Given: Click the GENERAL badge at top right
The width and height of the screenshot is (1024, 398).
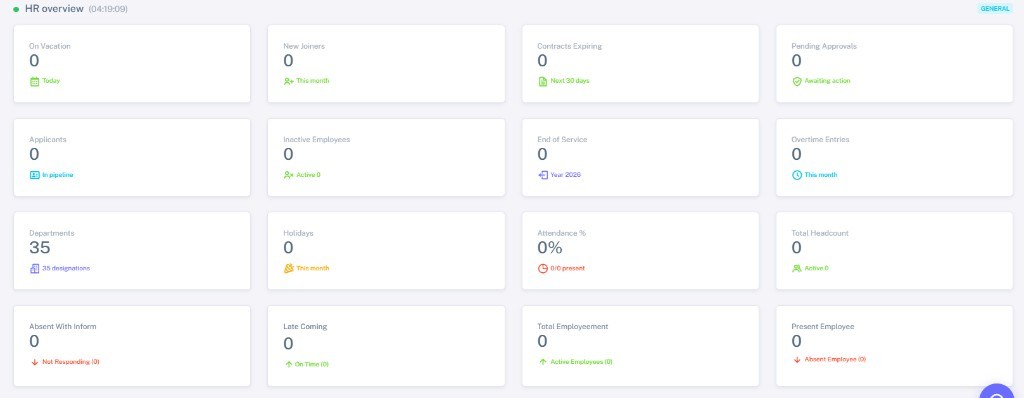Looking at the screenshot, I should point(995,8).
